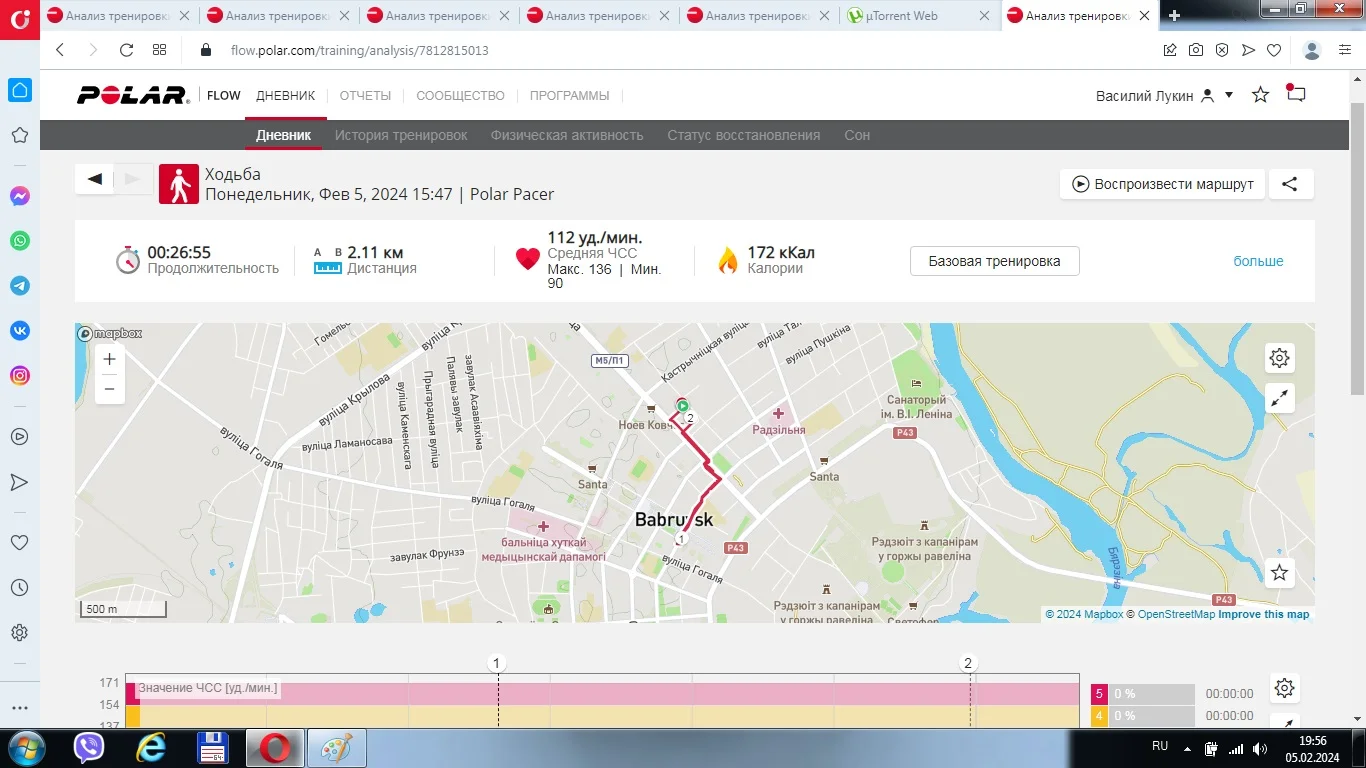Expand the map to fullscreen
The width and height of the screenshot is (1366, 768).
pos(1279,398)
